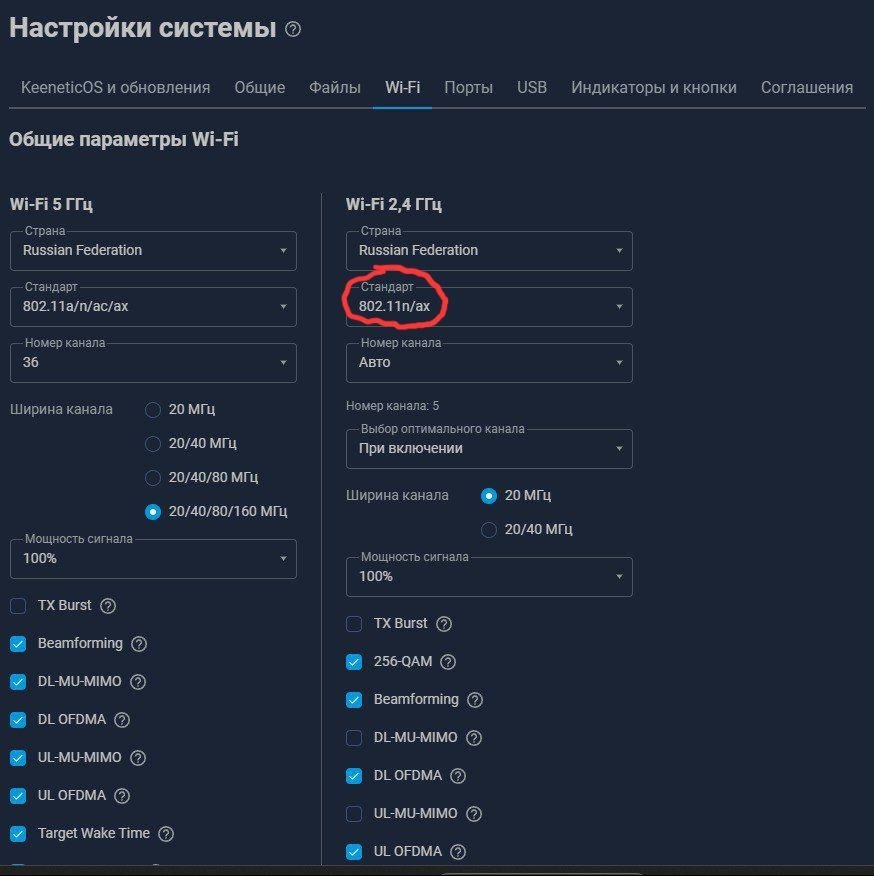Enable TX Burst checkbox for Wi-Fi 5 ГГц
This screenshot has width=874, height=876.
(x=18, y=606)
